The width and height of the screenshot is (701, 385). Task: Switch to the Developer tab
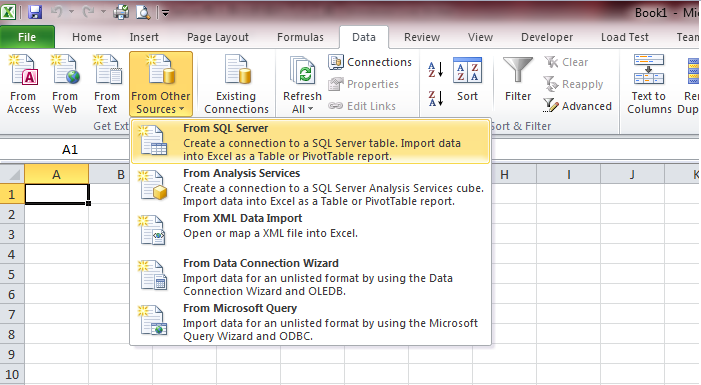547,37
